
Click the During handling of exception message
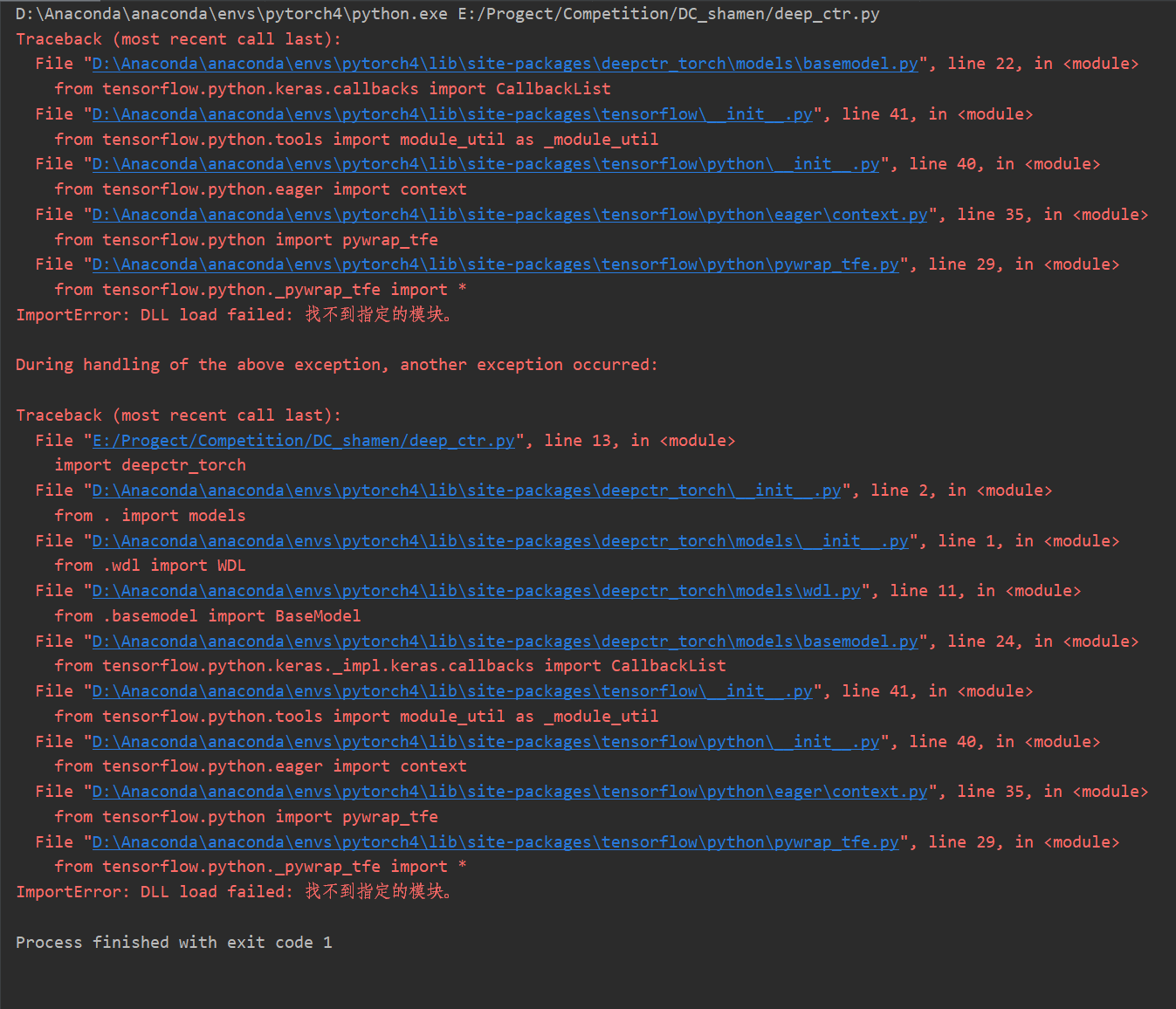tap(336, 364)
